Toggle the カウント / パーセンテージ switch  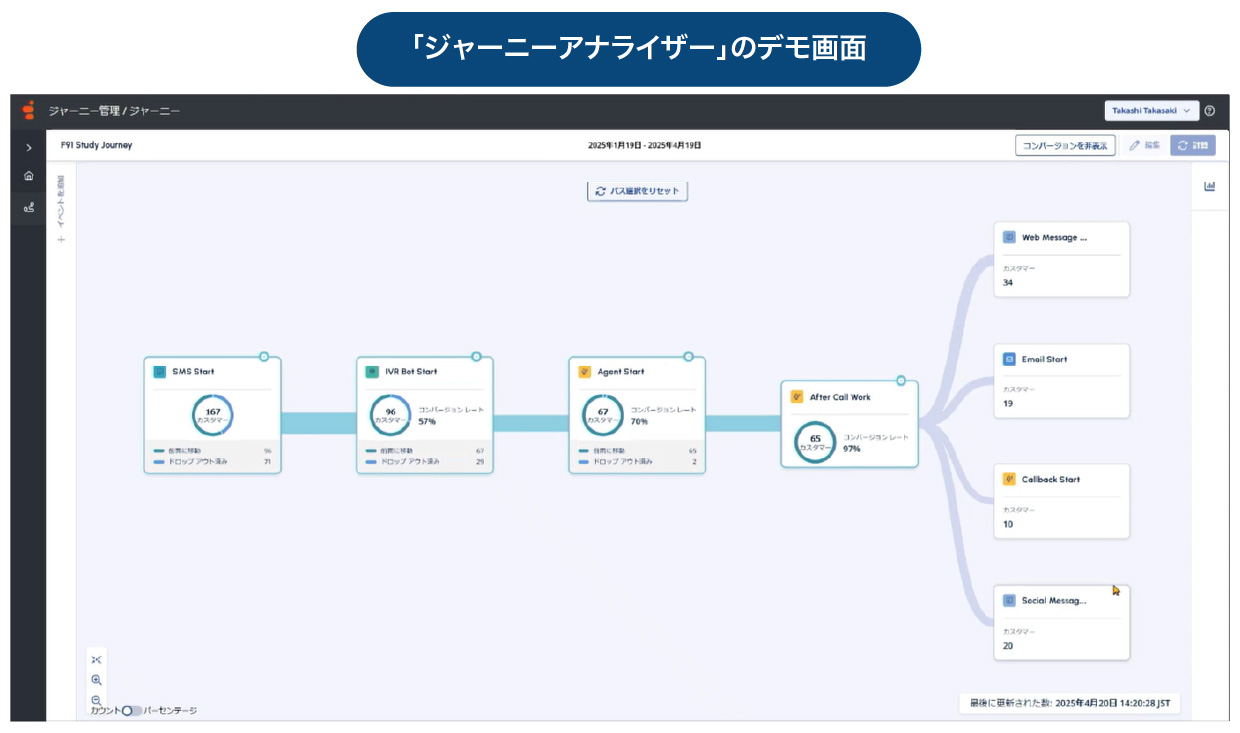tap(132, 711)
